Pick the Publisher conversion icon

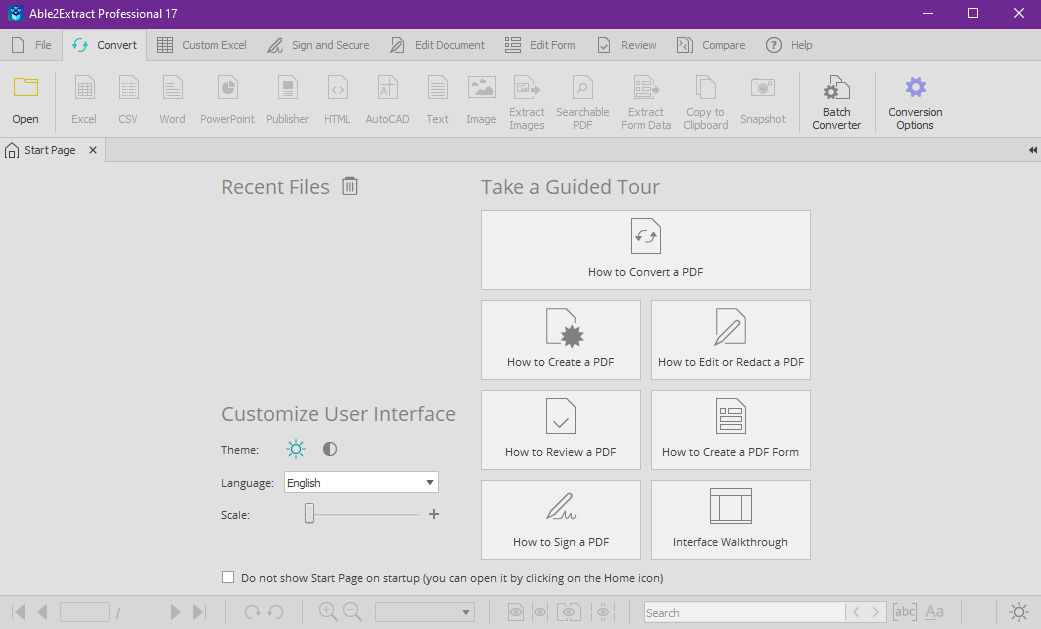tap(287, 100)
